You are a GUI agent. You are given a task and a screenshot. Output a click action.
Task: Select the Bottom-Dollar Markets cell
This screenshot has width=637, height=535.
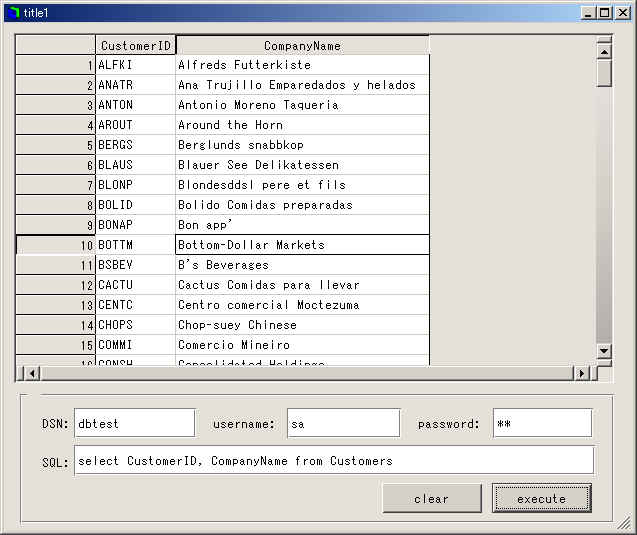click(302, 245)
